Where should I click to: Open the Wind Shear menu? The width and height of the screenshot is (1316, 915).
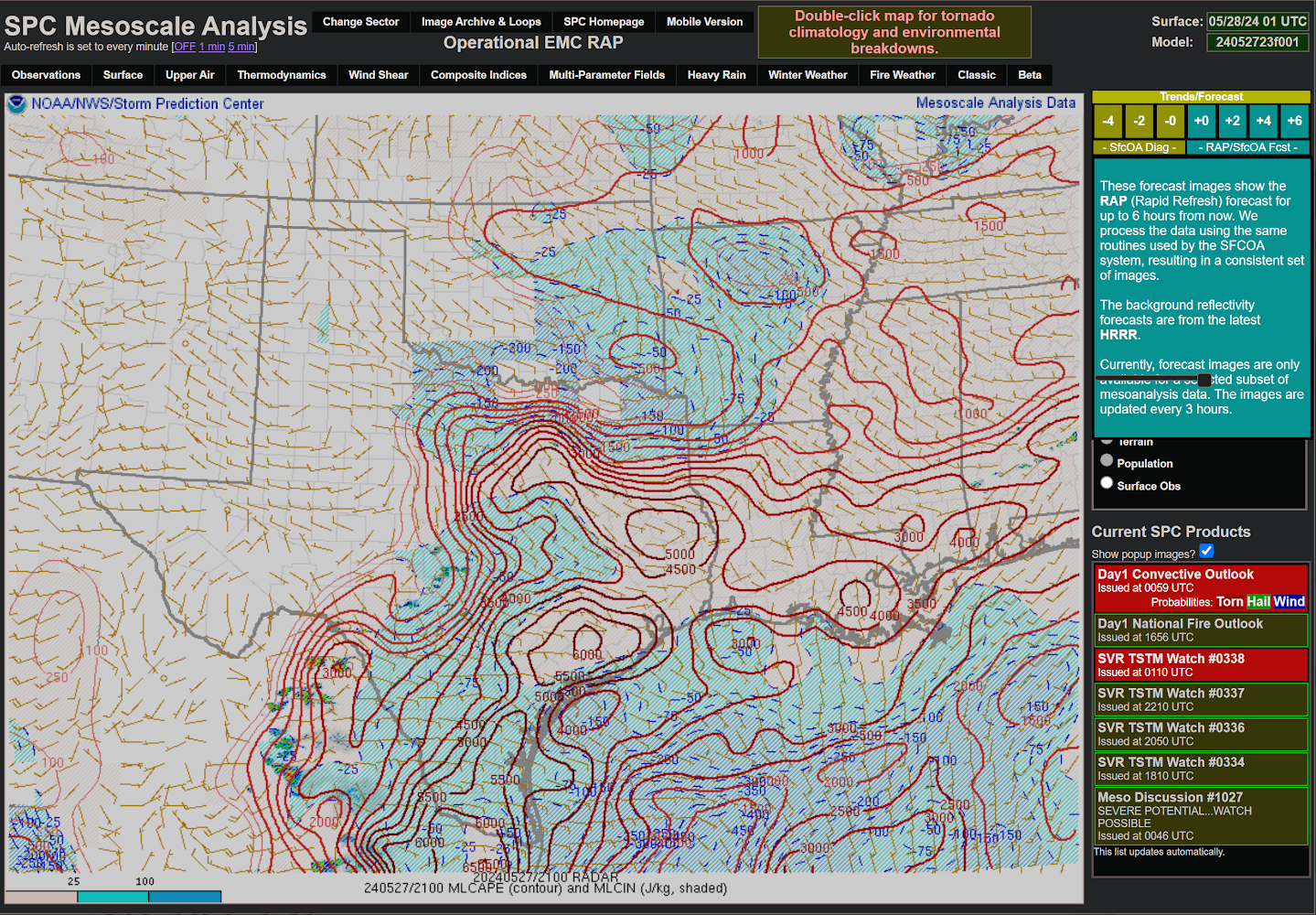378,75
